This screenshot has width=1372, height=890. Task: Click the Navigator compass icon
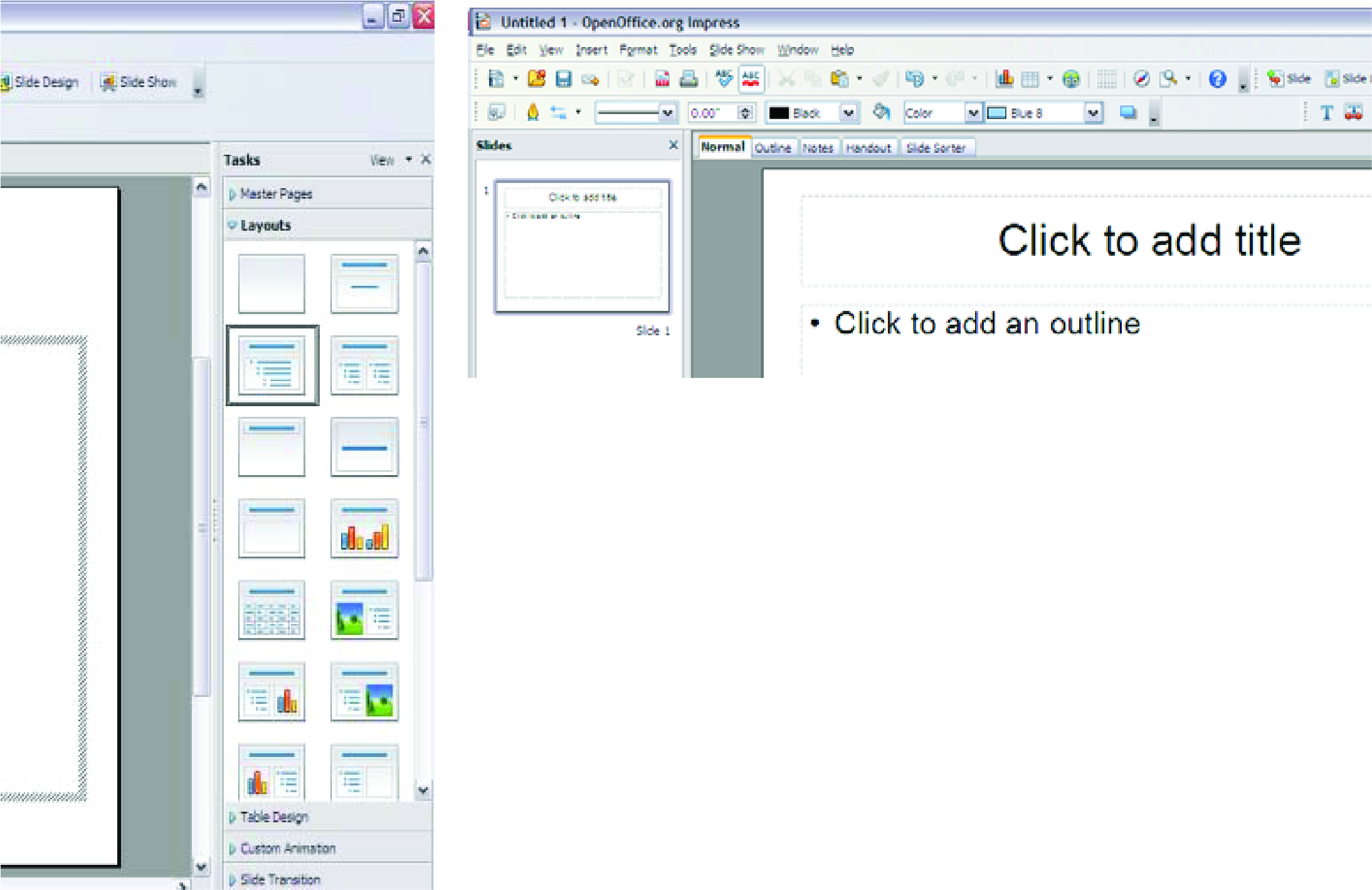pyautogui.click(x=1141, y=79)
